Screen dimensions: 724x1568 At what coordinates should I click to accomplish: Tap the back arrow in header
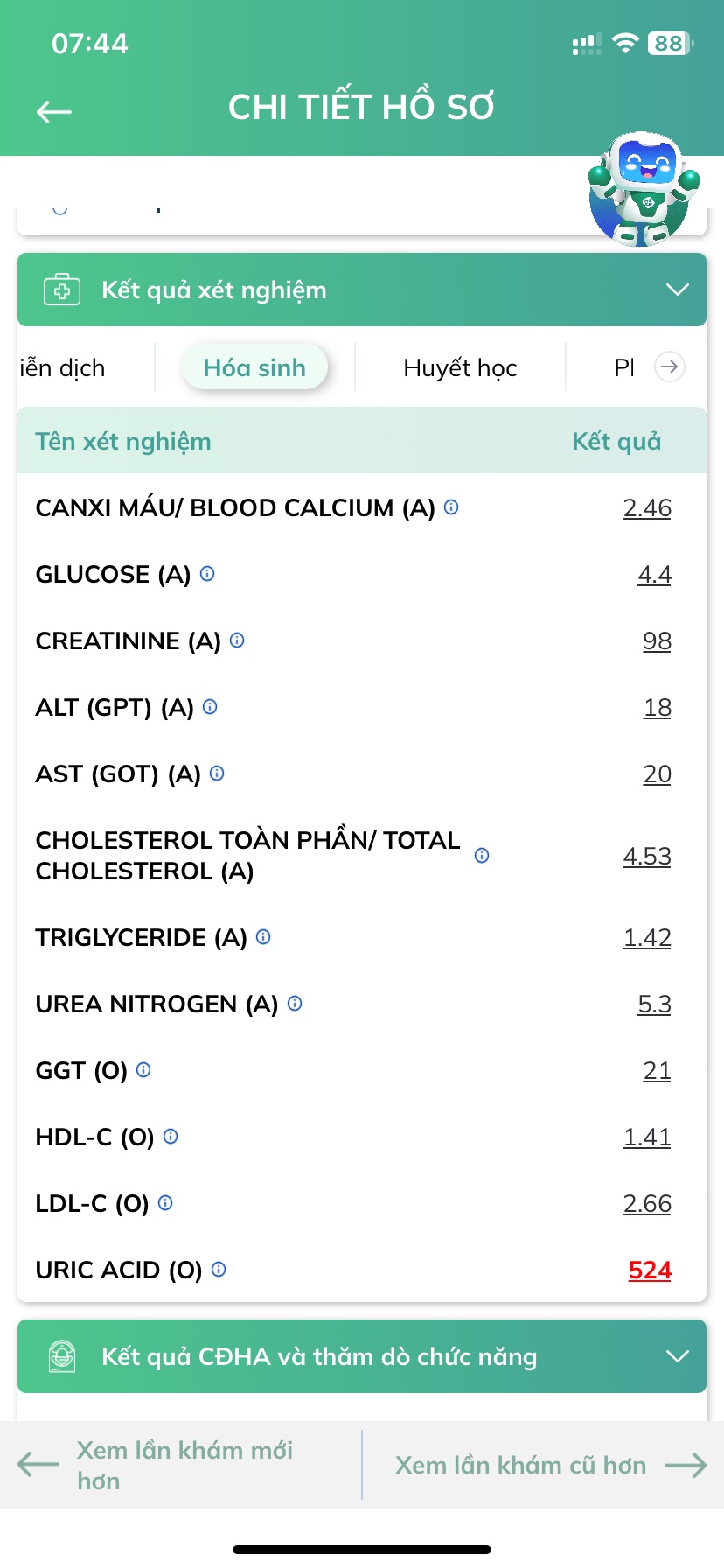pos(54,111)
